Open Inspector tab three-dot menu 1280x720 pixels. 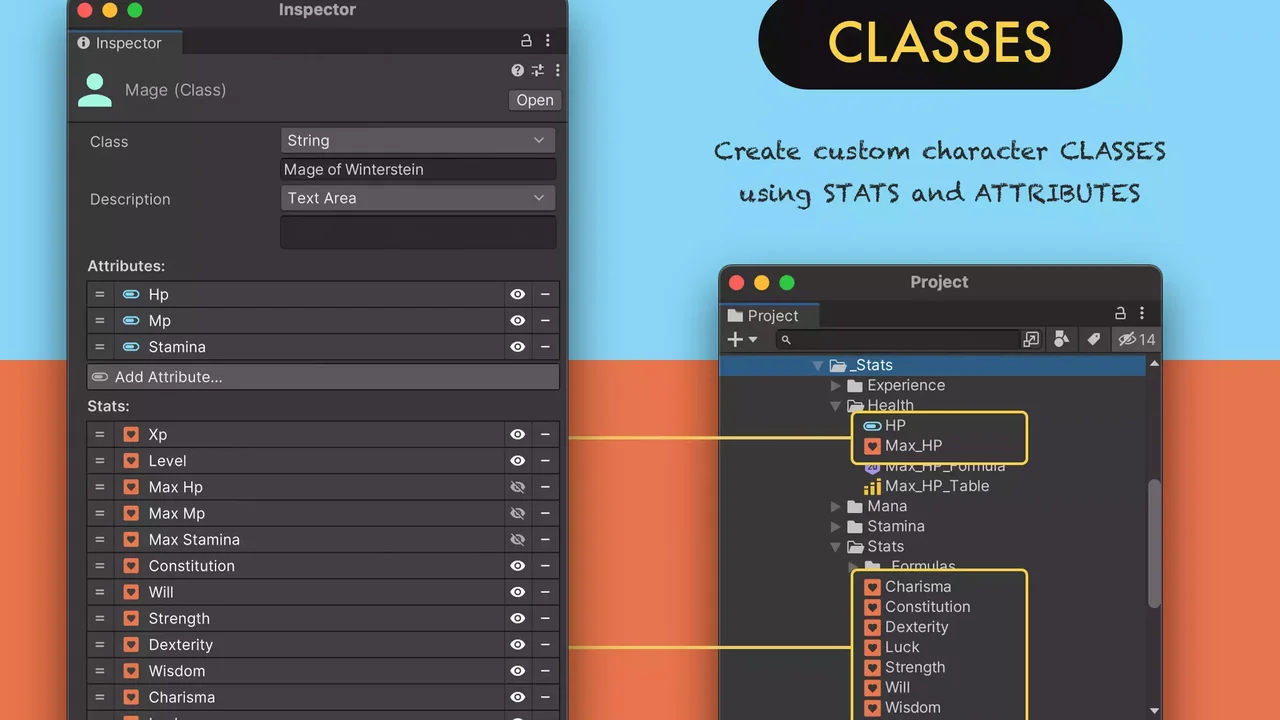548,41
